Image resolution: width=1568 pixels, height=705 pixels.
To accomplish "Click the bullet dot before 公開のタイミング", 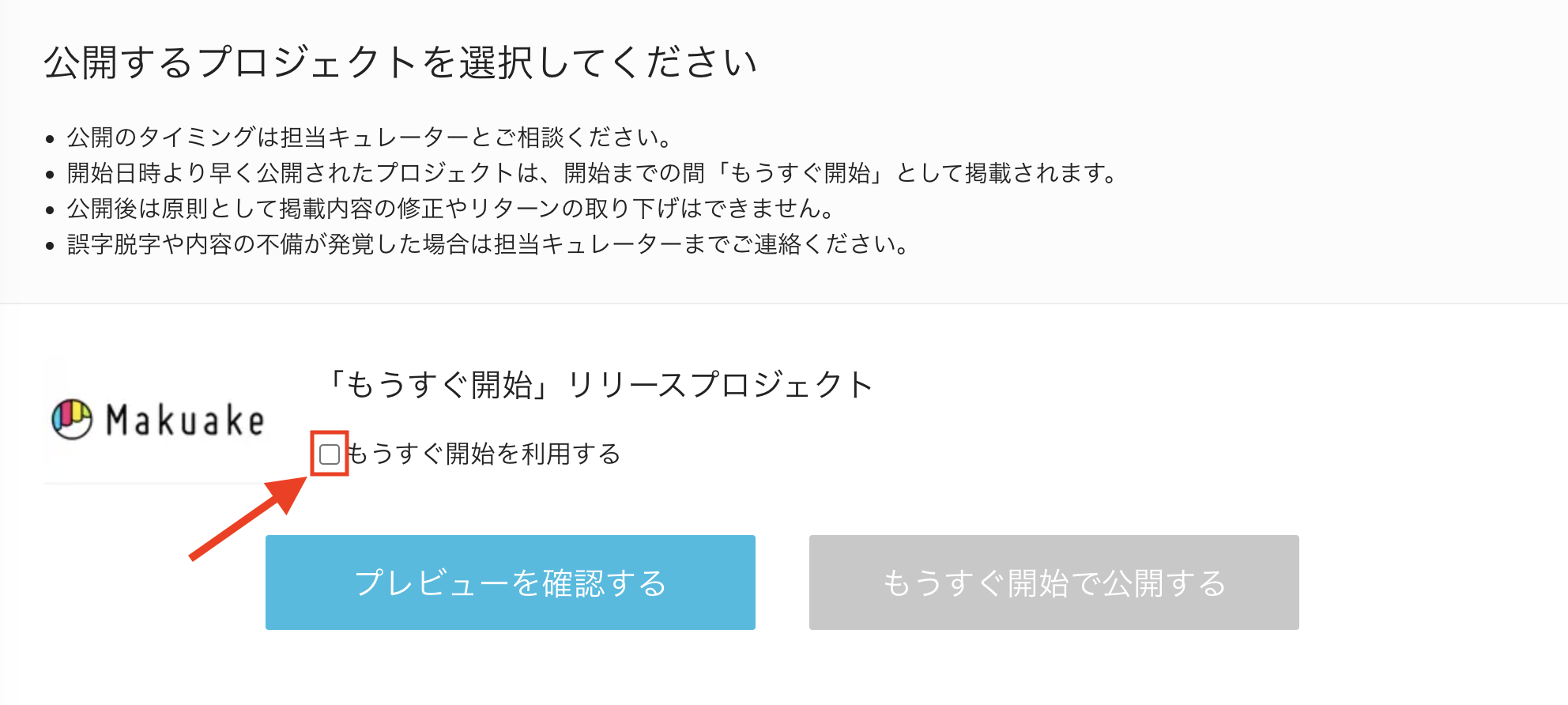I will coord(50,139).
